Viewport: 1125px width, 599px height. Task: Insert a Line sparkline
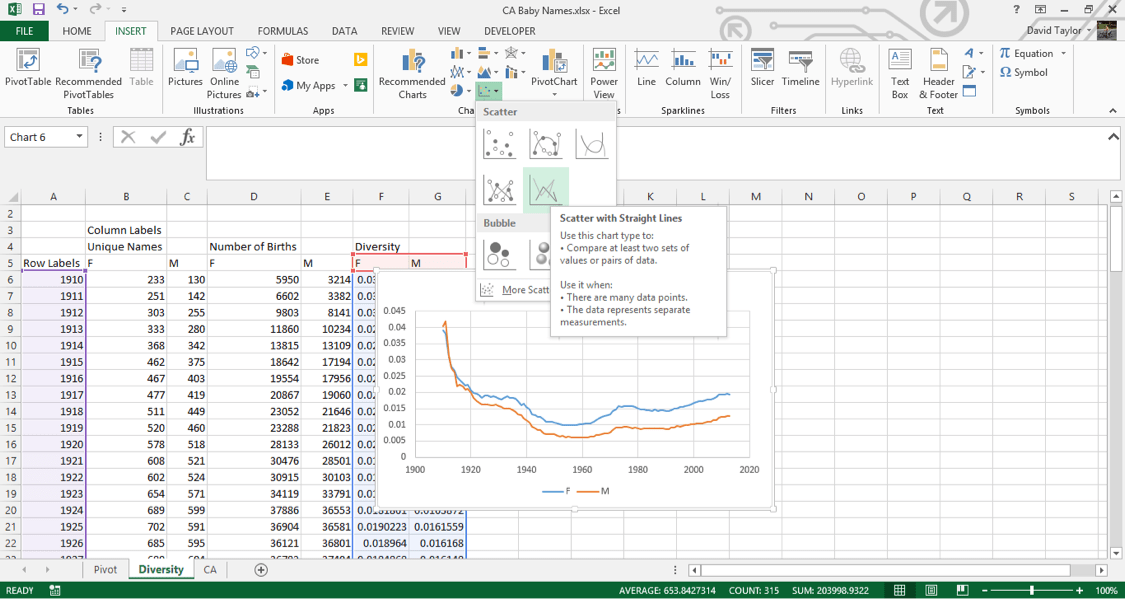click(x=646, y=69)
